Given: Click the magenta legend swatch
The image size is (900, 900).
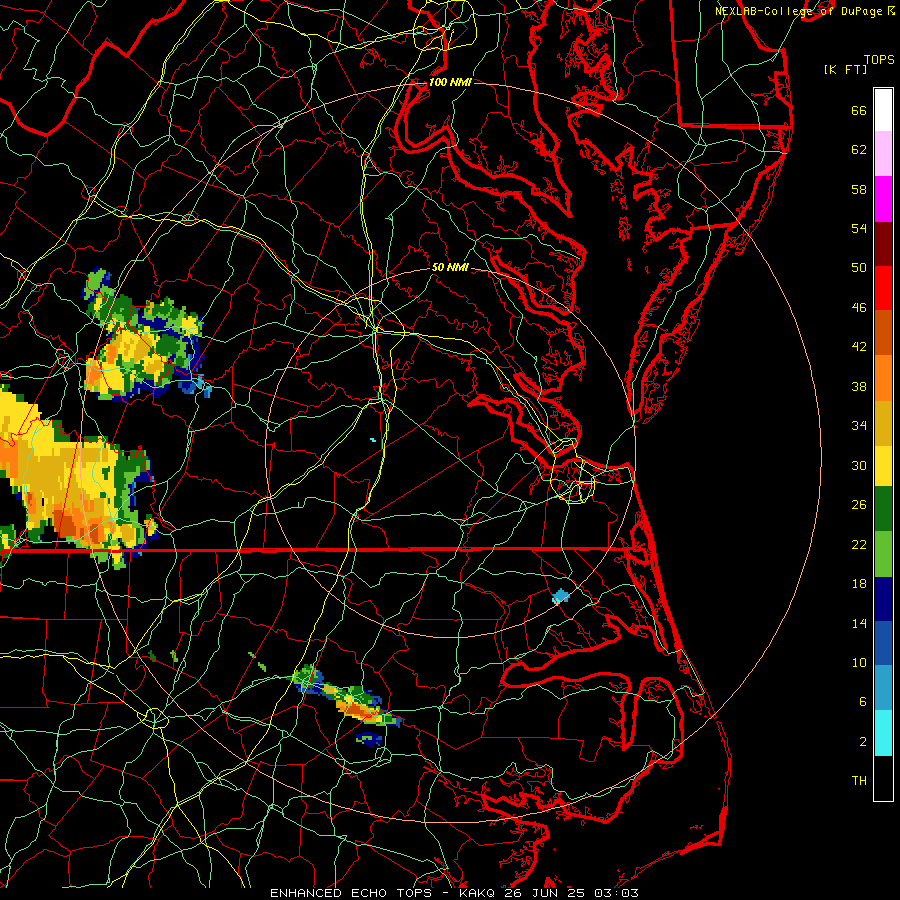Looking at the screenshot, I should coord(883,199).
